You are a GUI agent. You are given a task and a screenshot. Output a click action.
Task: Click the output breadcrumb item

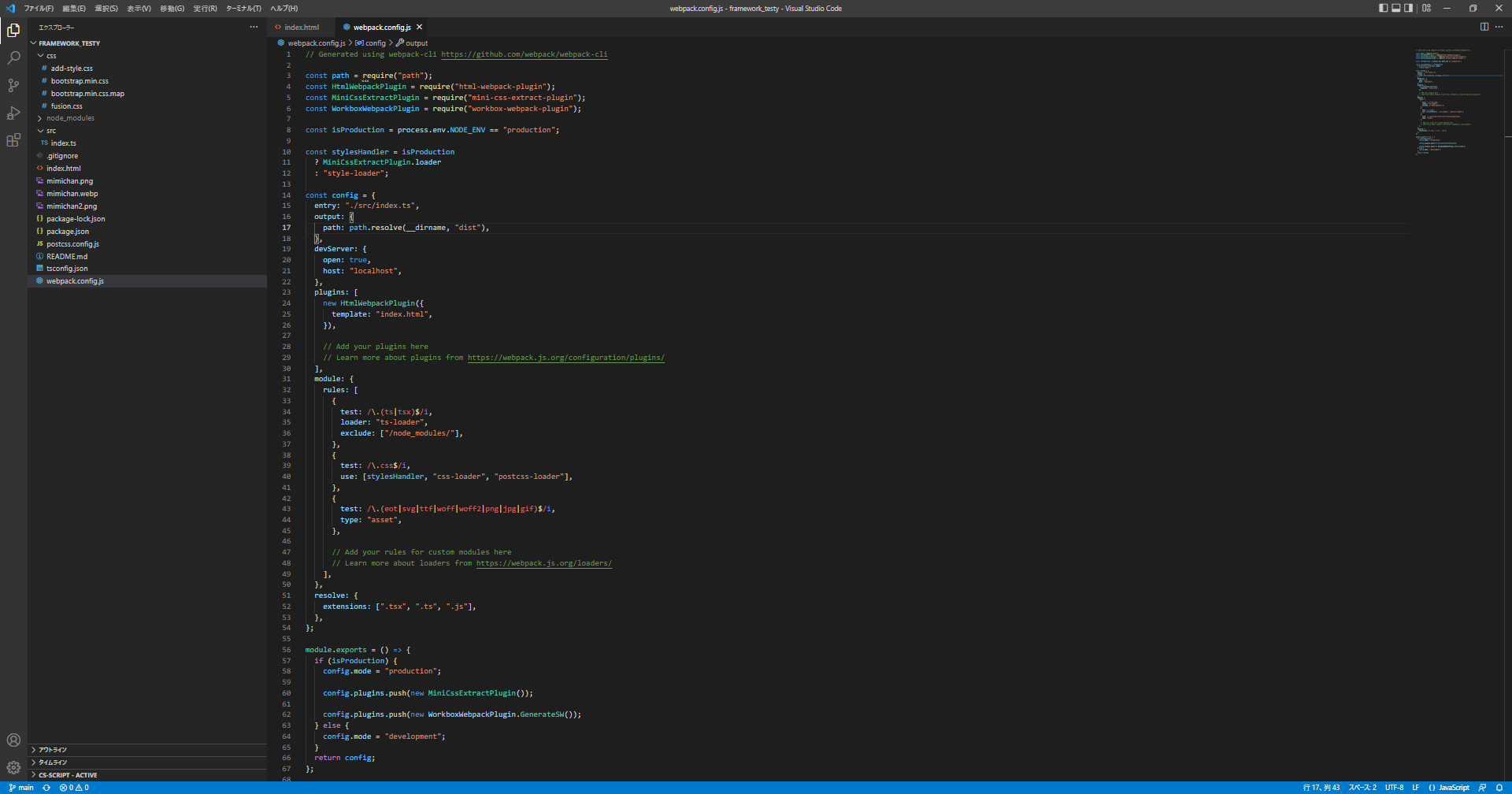413,43
